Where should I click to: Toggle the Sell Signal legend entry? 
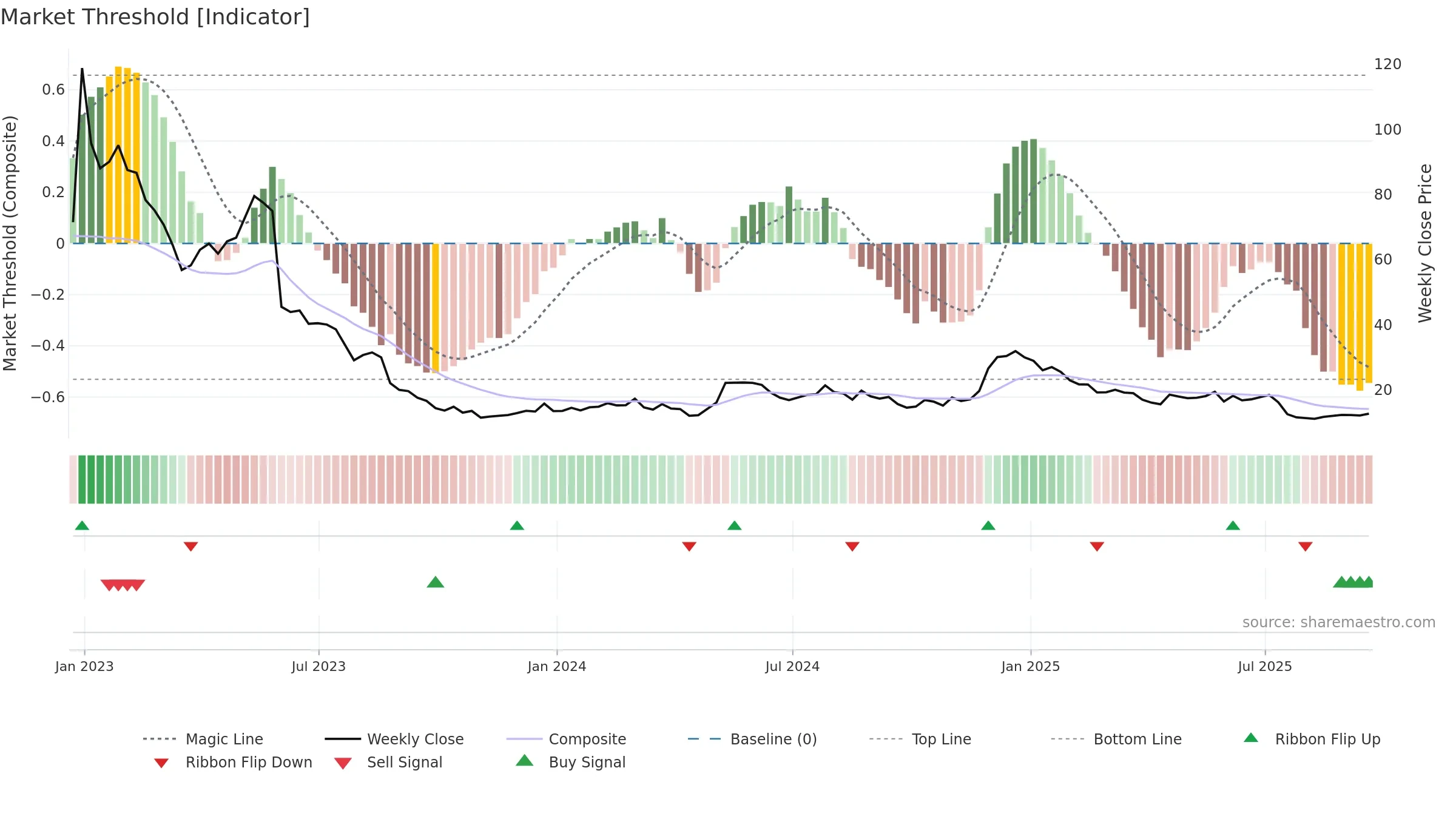pos(388,762)
